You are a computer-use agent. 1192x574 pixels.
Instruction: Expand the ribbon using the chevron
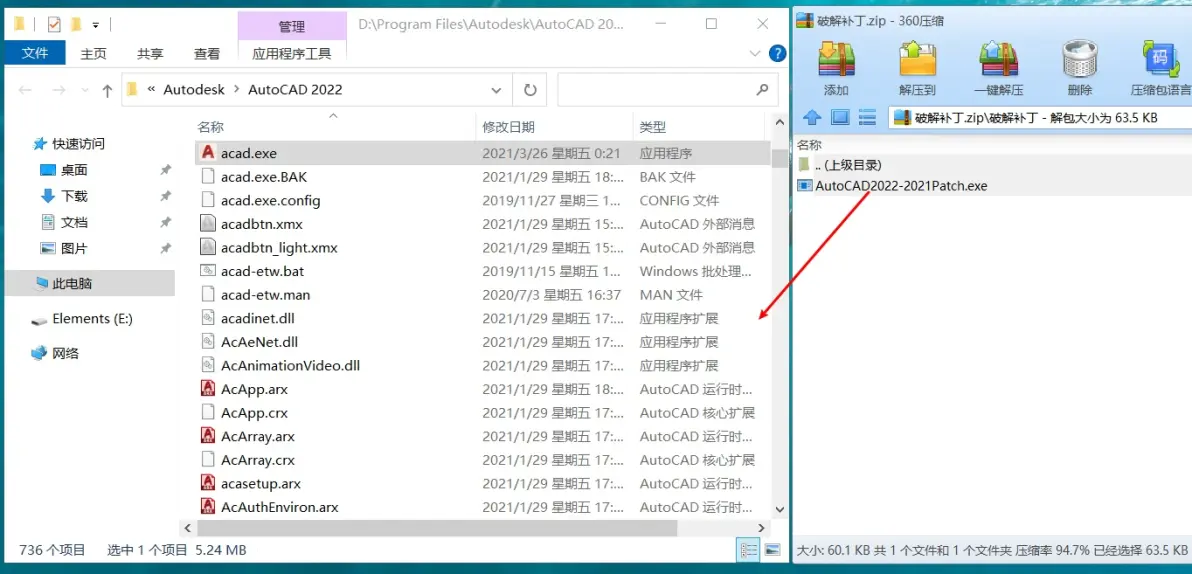pyautogui.click(x=755, y=53)
